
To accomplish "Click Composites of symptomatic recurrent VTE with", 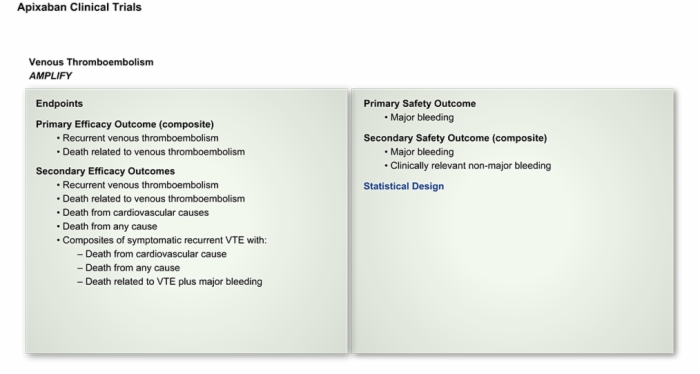I will tap(164, 240).
